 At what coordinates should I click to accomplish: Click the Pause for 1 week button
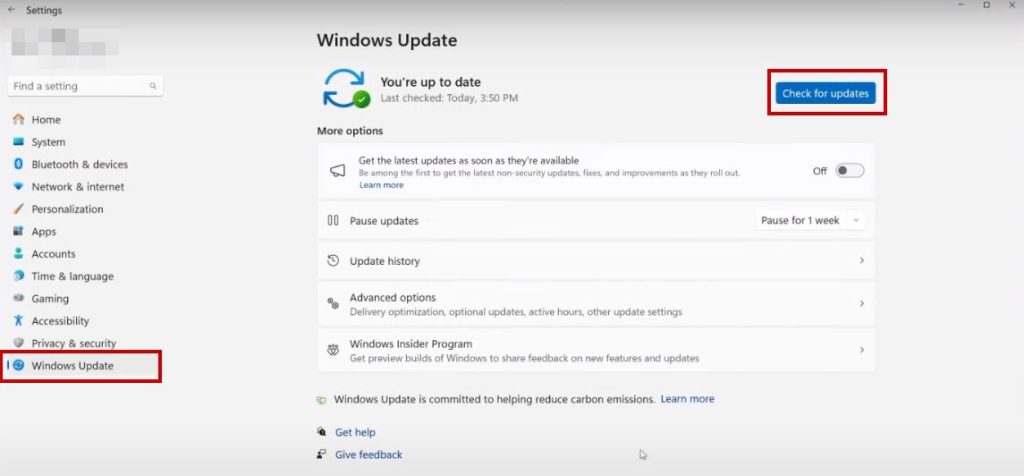tap(810, 221)
